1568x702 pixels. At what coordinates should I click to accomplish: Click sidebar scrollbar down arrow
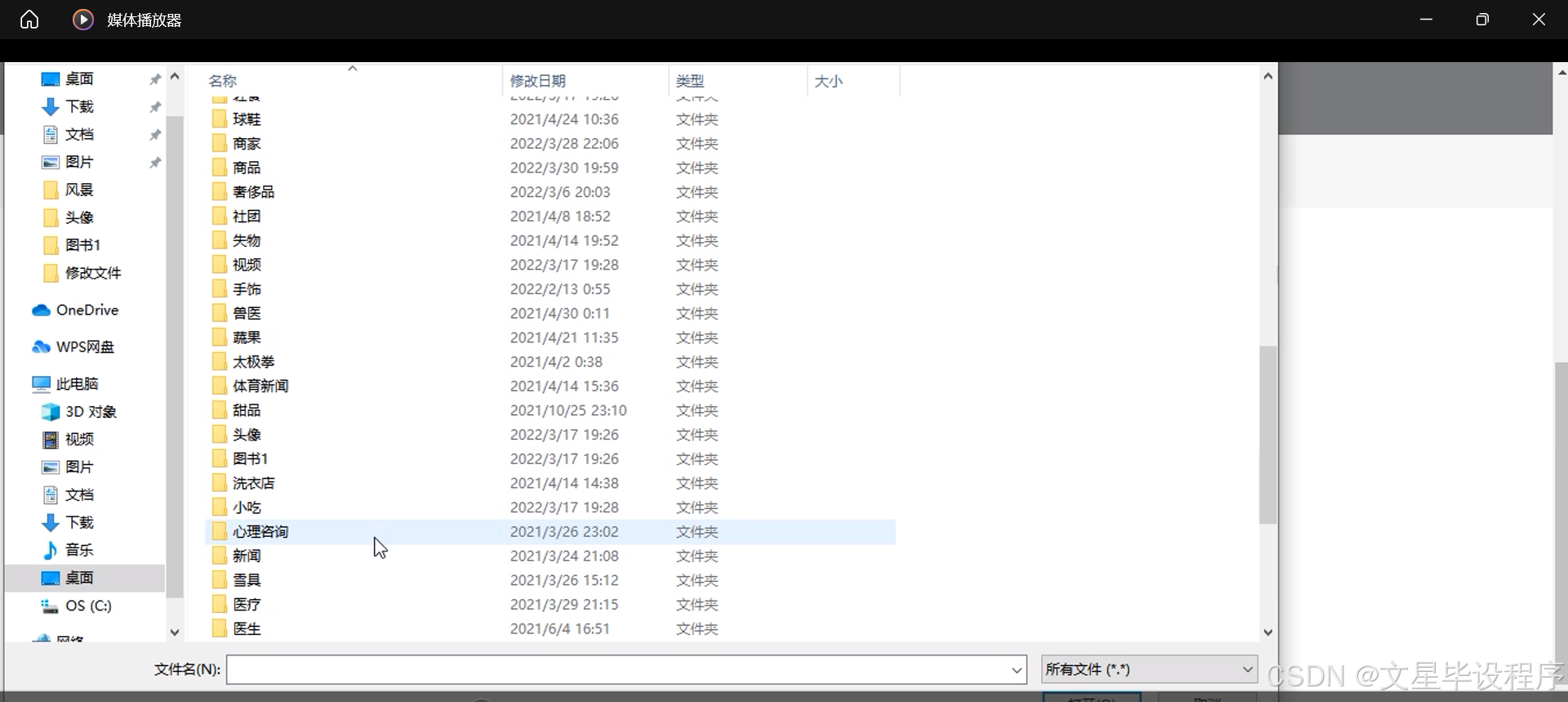tap(174, 632)
